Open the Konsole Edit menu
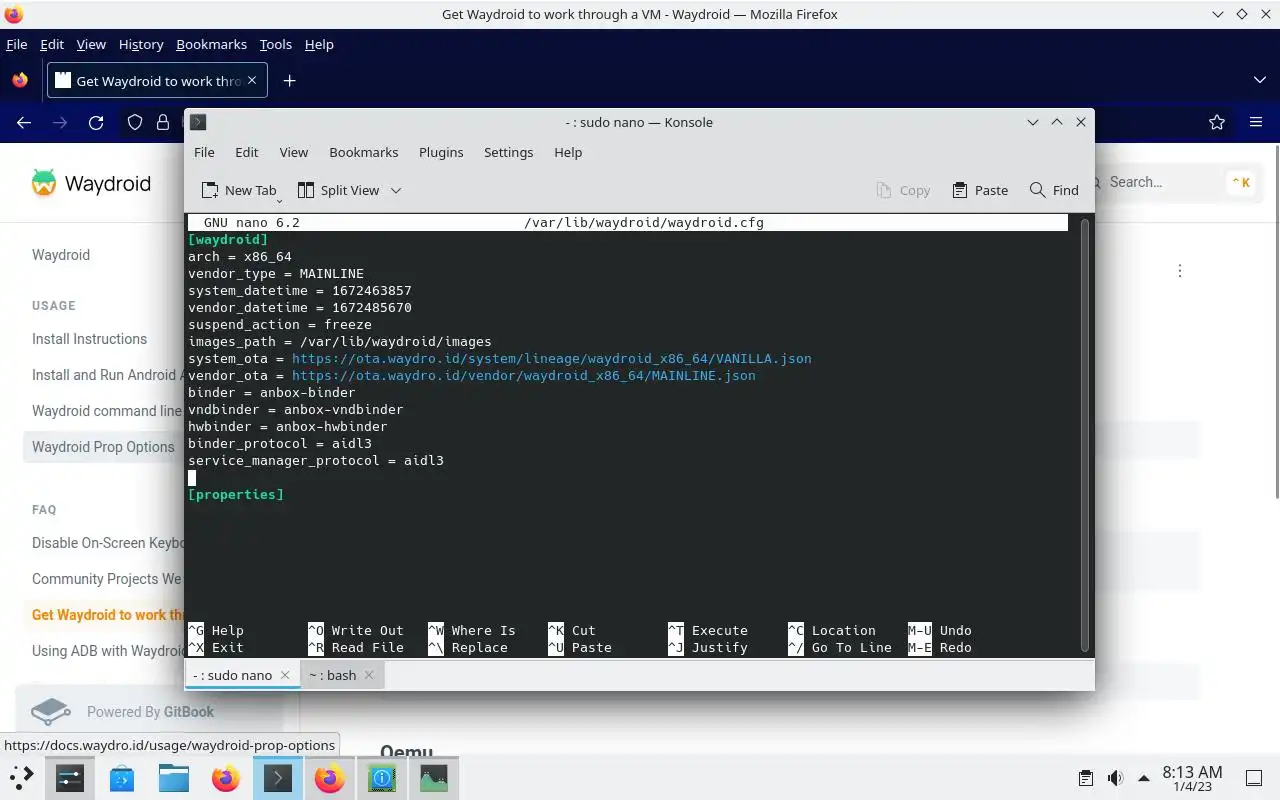Image resolution: width=1280 pixels, height=800 pixels. click(247, 152)
